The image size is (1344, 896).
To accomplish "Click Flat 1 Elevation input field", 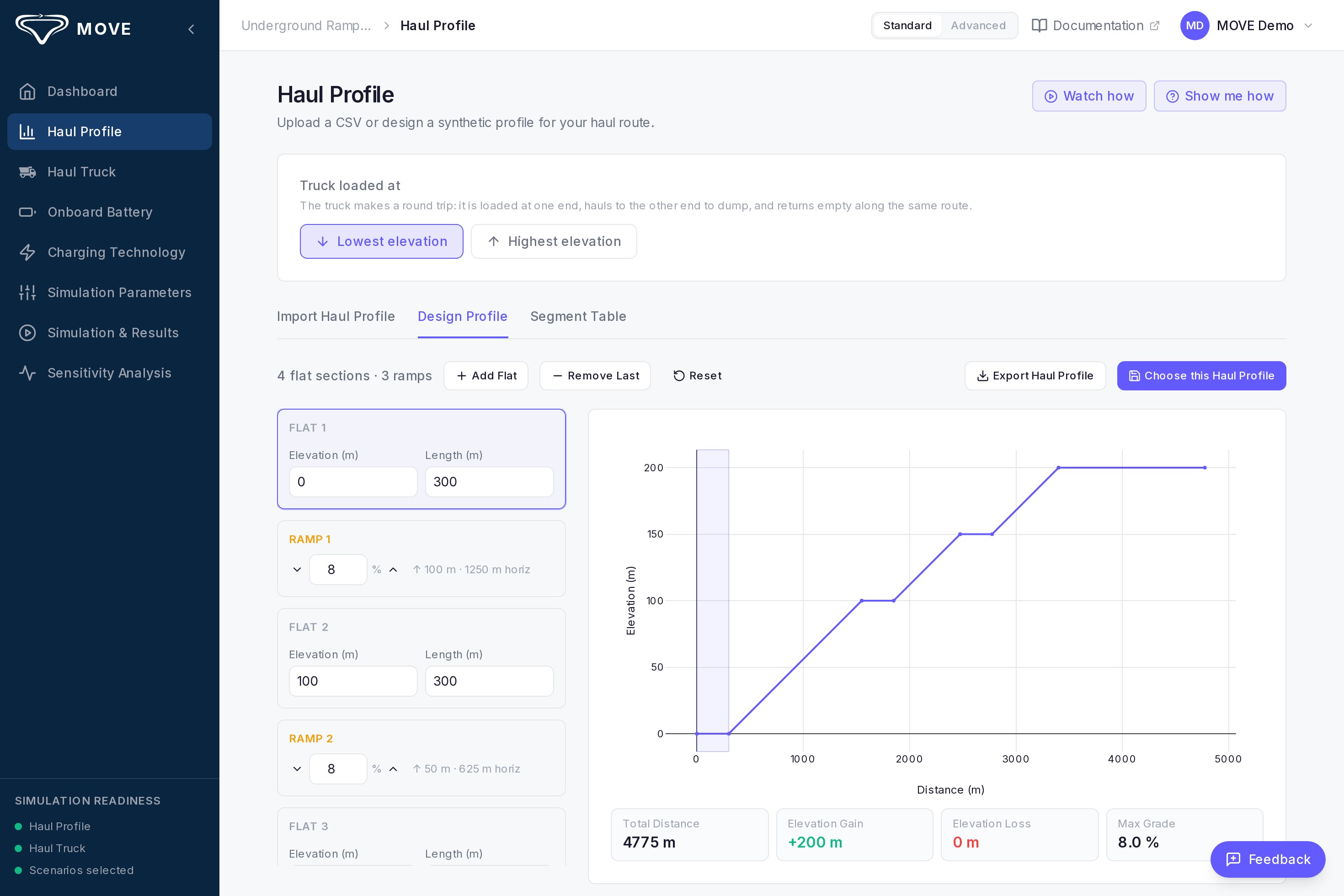I will pos(353,482).
